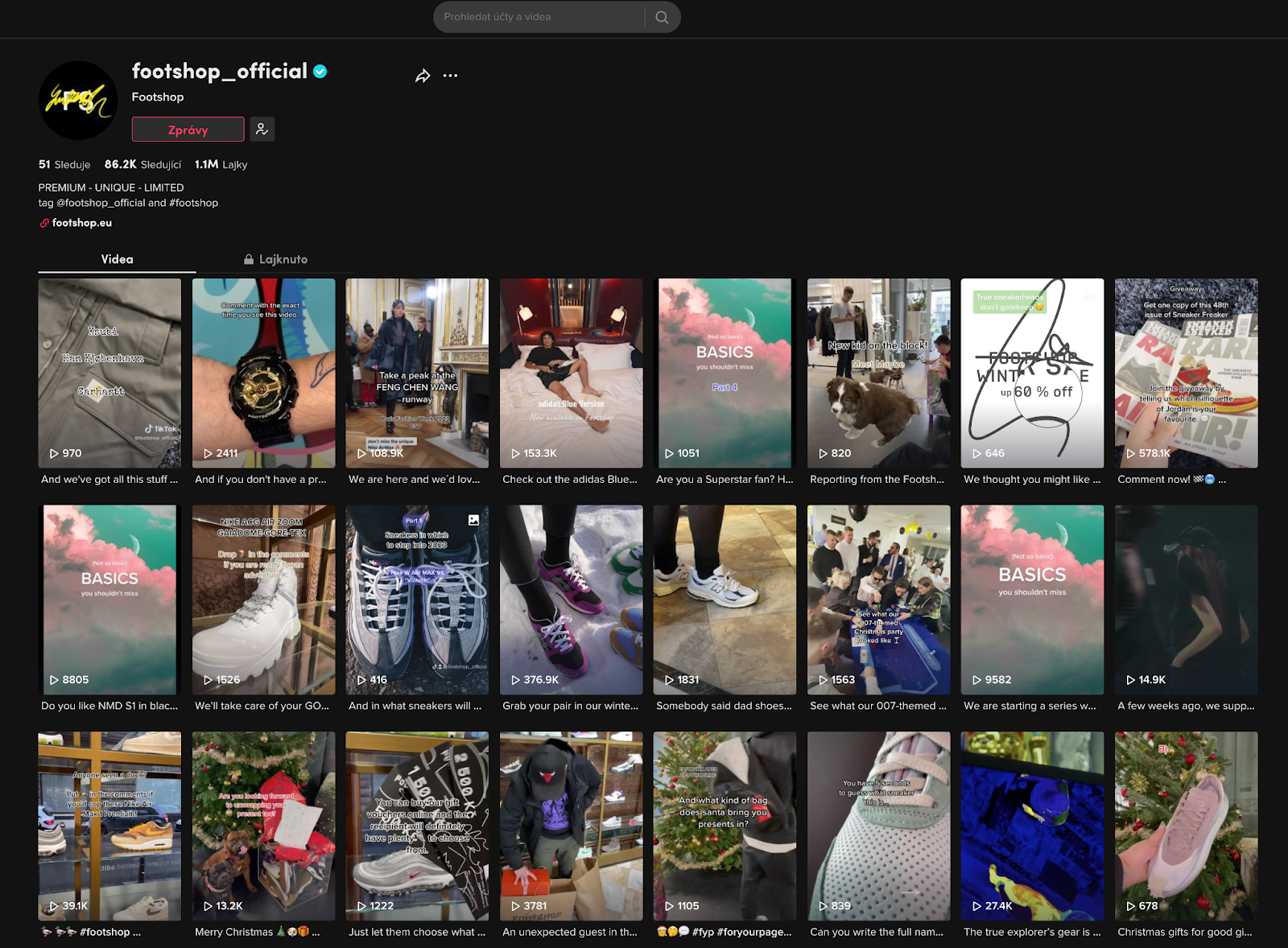Open the gift vouchers video with 1222 views

tap(417, 826)
